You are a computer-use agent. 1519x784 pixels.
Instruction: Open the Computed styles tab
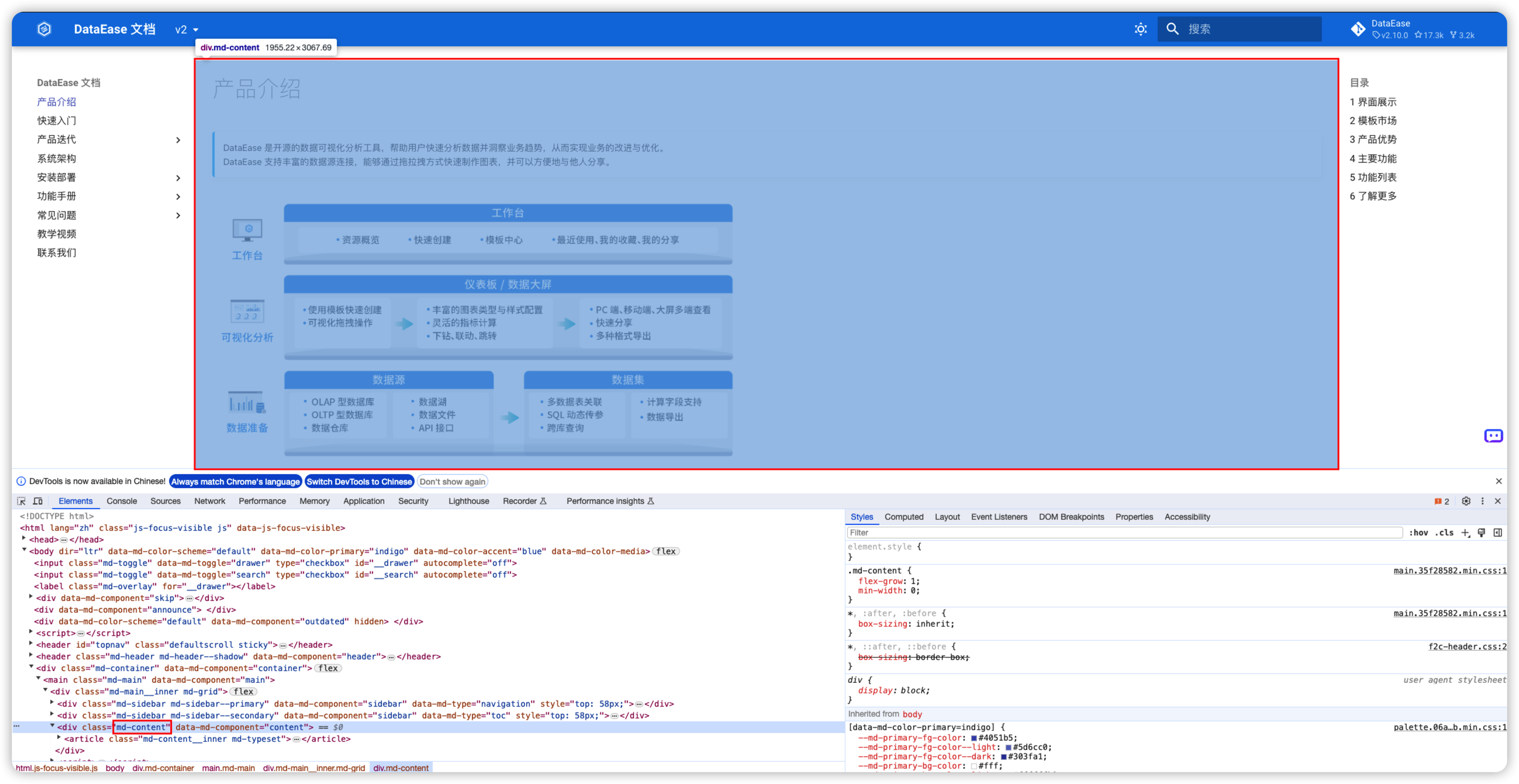(903, 517)
